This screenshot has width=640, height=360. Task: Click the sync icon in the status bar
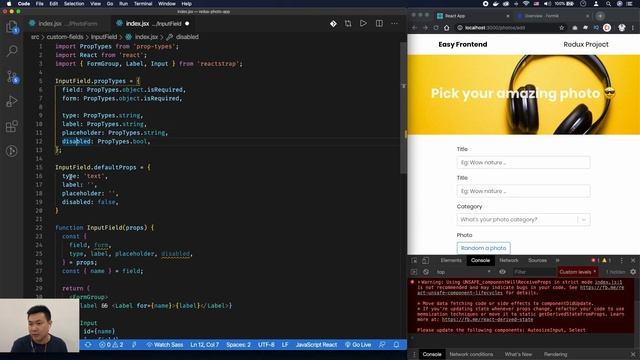coord(88,345)
